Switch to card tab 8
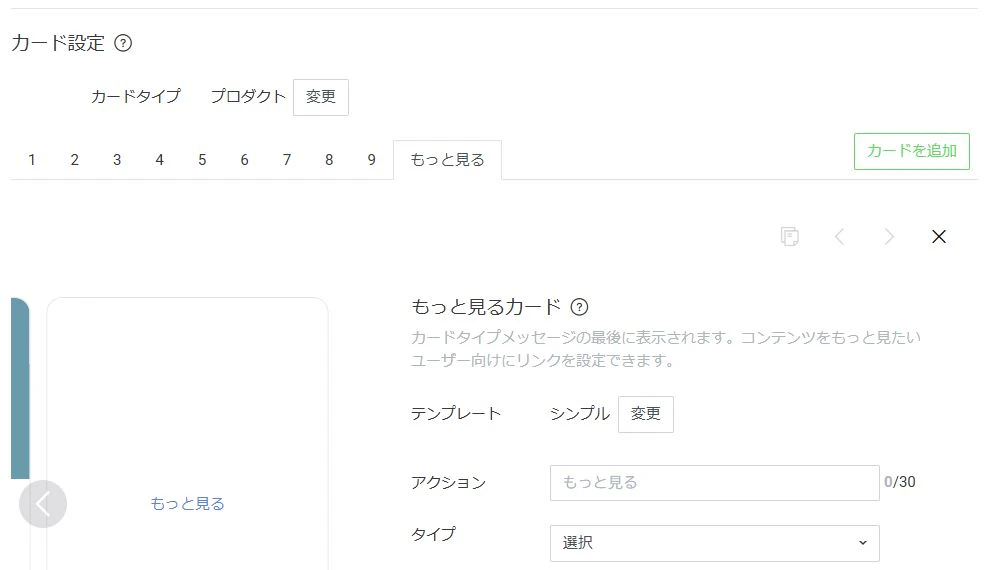 [x=329, y=160]
